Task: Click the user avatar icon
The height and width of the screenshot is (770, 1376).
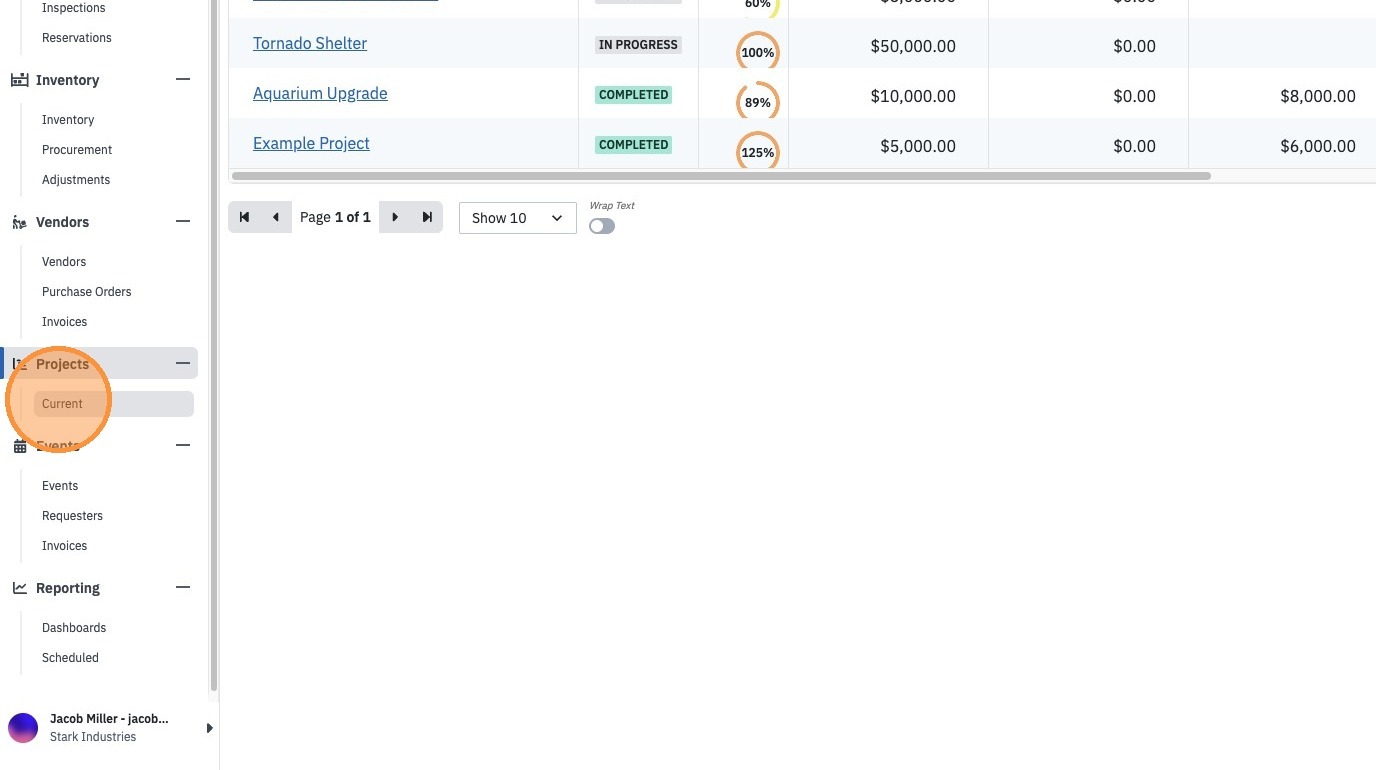Action: pos(23,728)
